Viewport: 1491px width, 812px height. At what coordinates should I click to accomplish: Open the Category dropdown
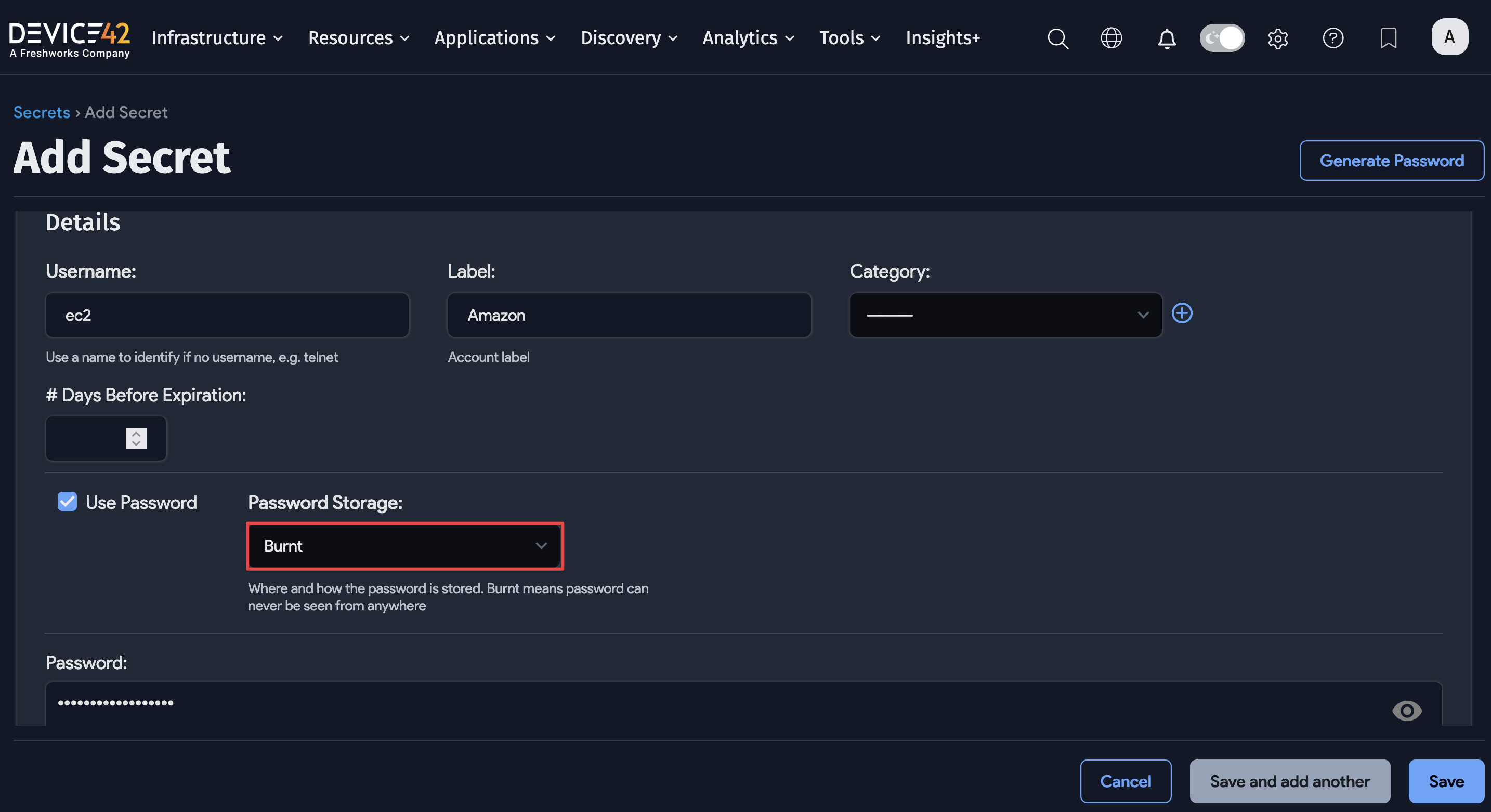coord(1005,315)
